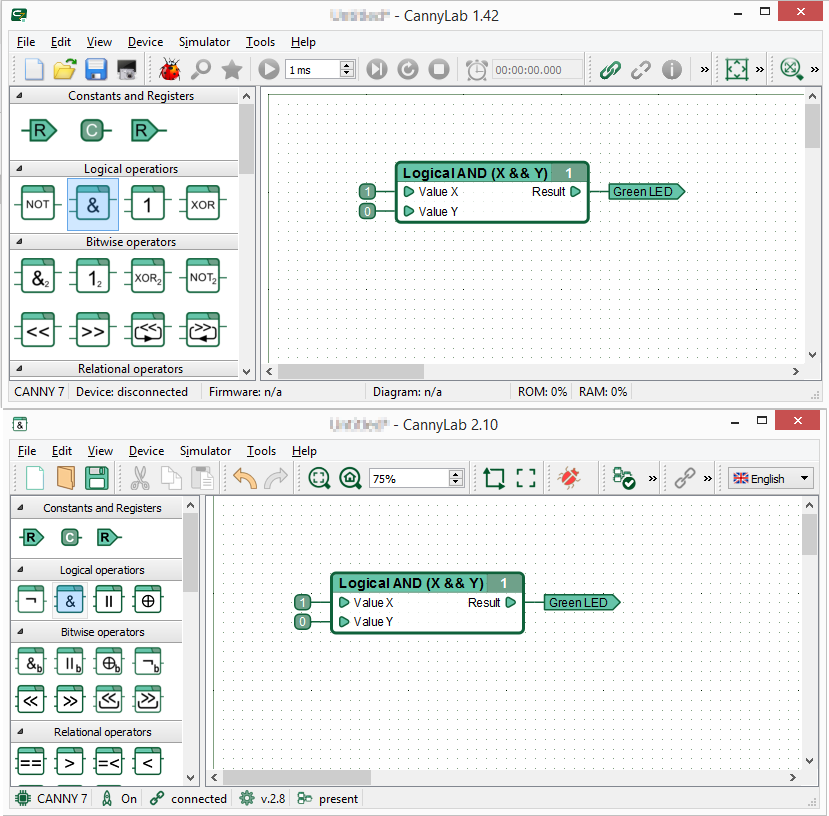This screenshot has width=829, height=816.
Task: Click the 1 ms step spinner in CannyLab 1.42
Action: (320, 69)
